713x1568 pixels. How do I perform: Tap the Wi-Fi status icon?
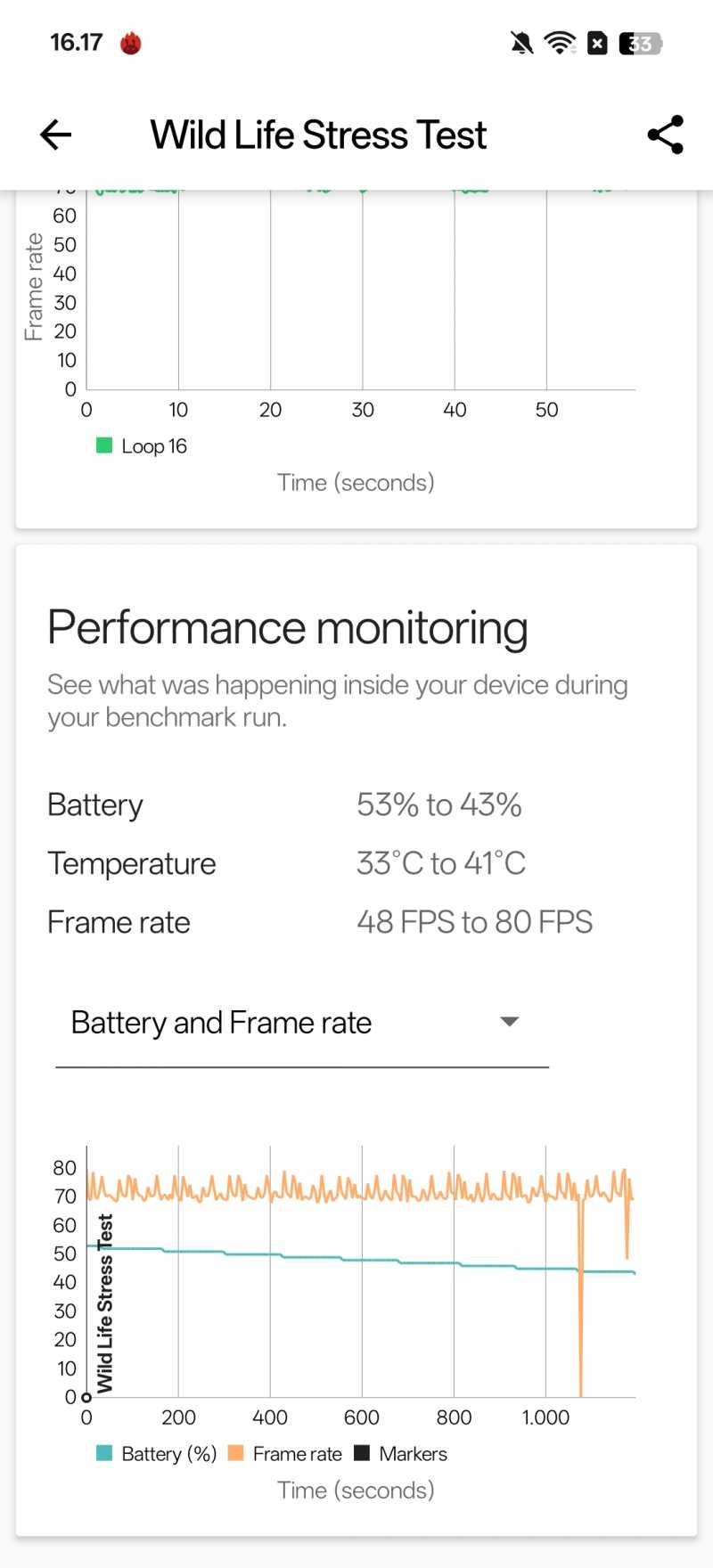tap(560, 43)
